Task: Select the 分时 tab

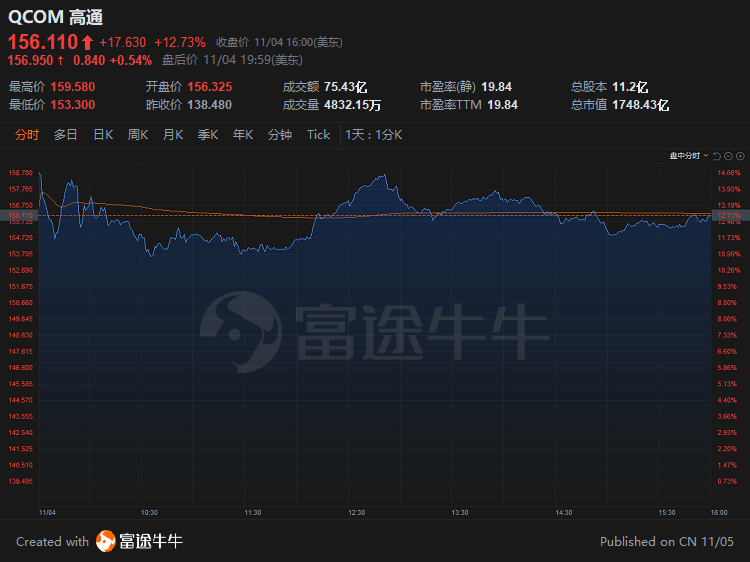Action: [x=27, y=135]
